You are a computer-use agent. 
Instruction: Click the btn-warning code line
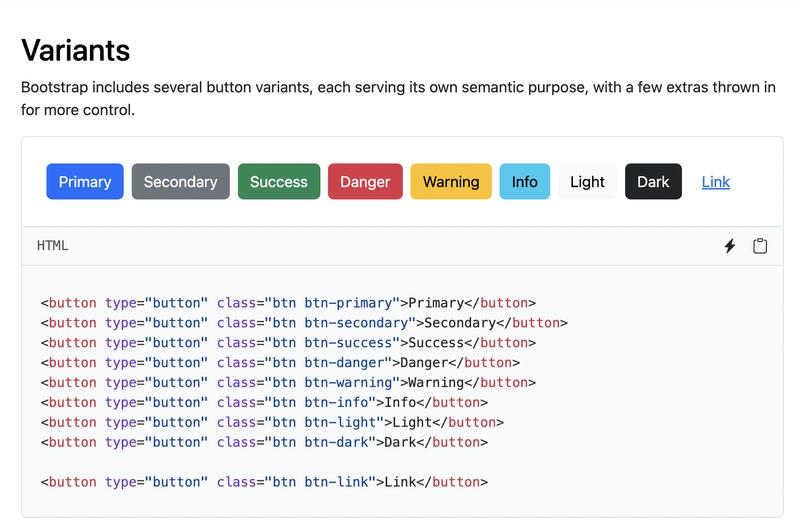[288, 383]
